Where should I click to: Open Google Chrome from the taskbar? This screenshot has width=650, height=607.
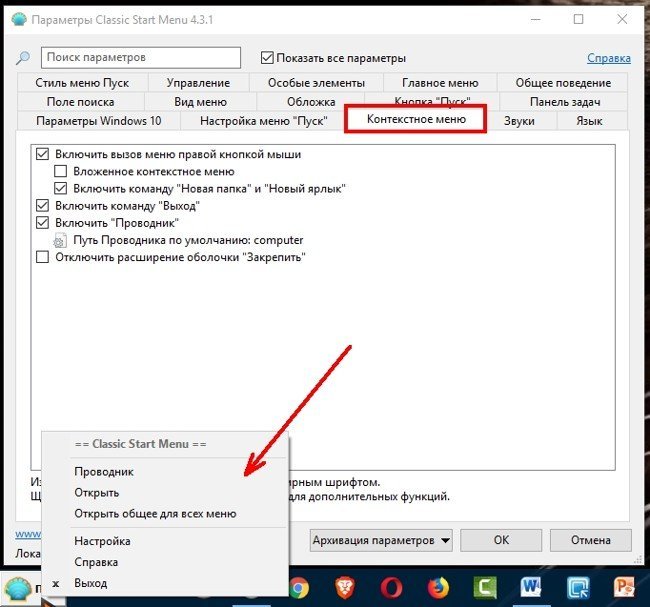[x=300, y=588]
